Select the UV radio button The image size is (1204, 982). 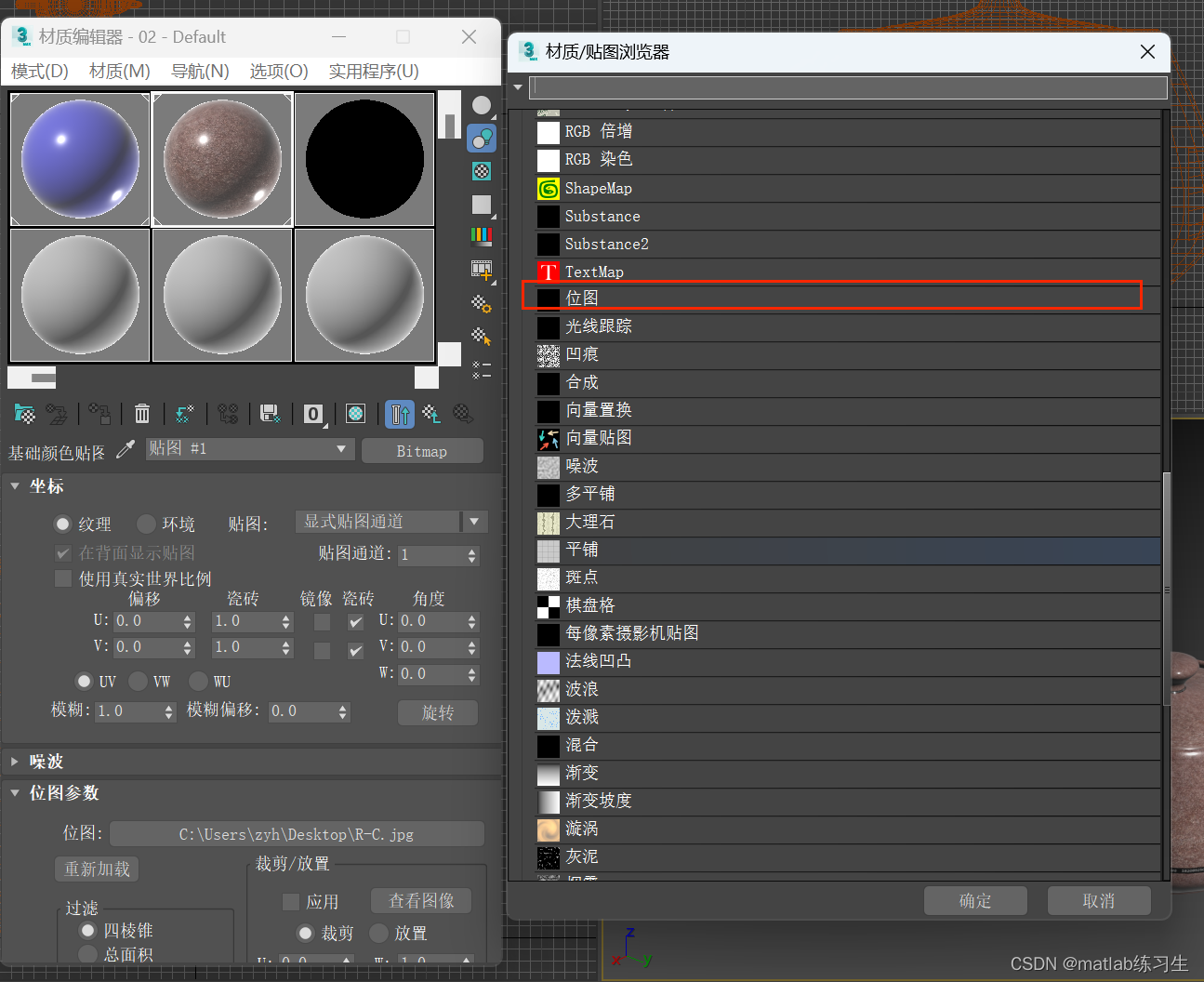85,681
